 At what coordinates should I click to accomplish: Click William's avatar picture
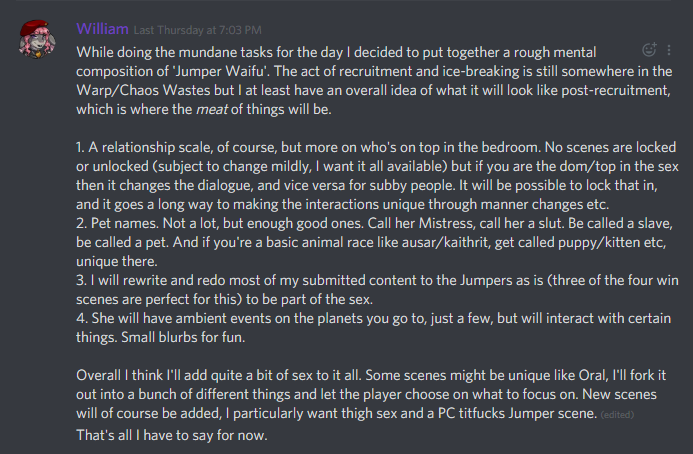pyautogui.click(x=37, y=39)
